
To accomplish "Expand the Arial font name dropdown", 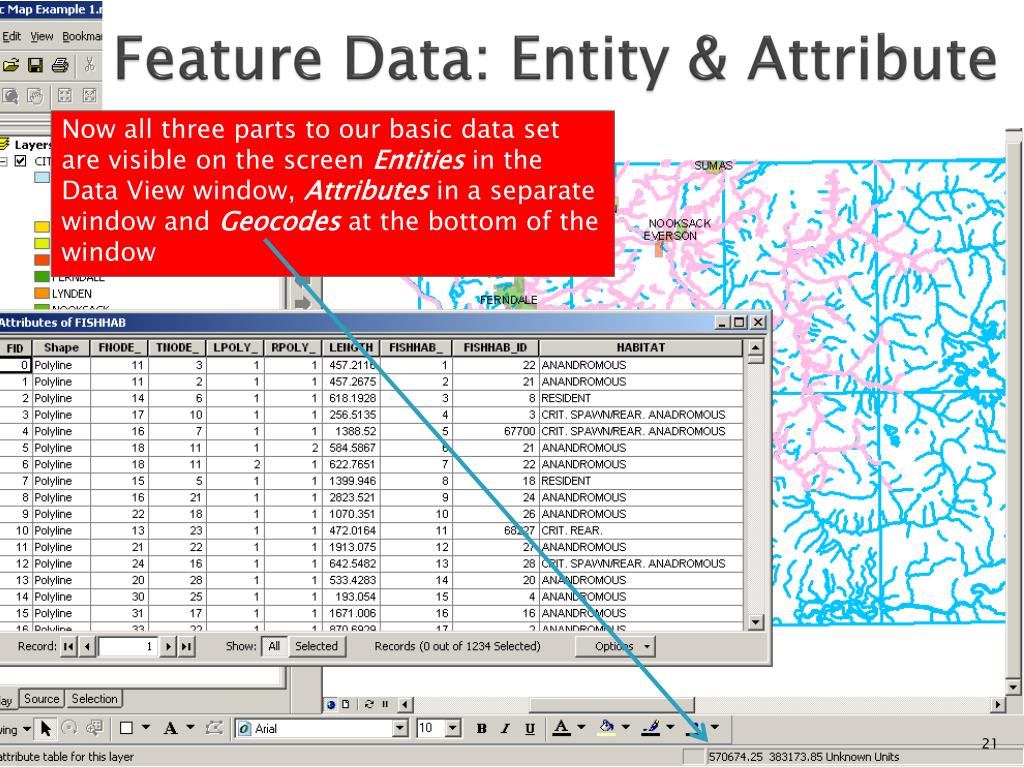I will click(400, 728).
